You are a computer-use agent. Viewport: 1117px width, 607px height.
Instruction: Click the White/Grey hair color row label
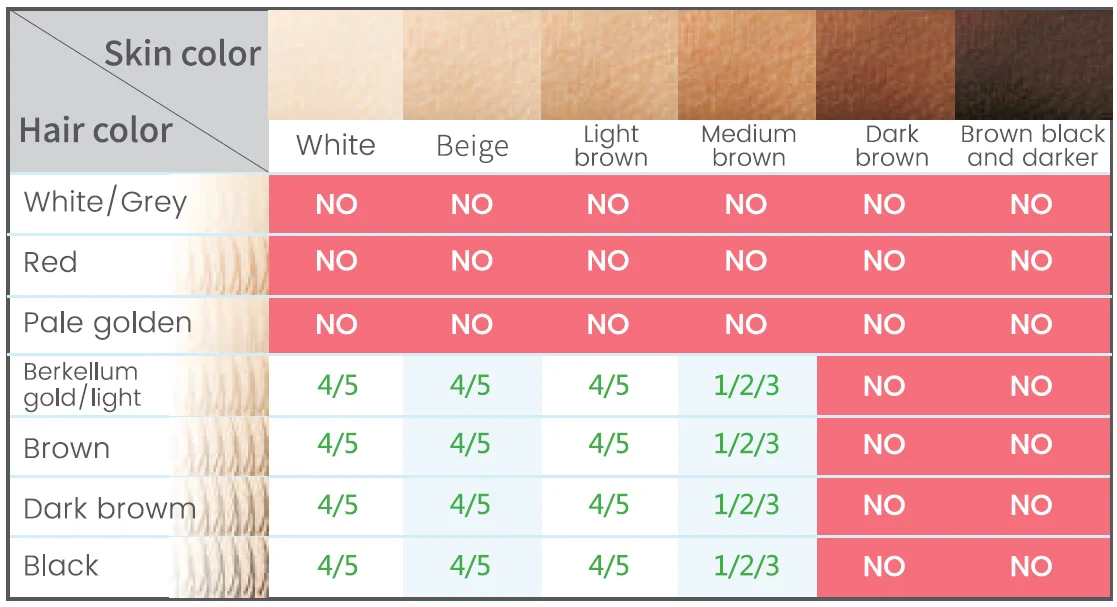click(x=105, y=203)
